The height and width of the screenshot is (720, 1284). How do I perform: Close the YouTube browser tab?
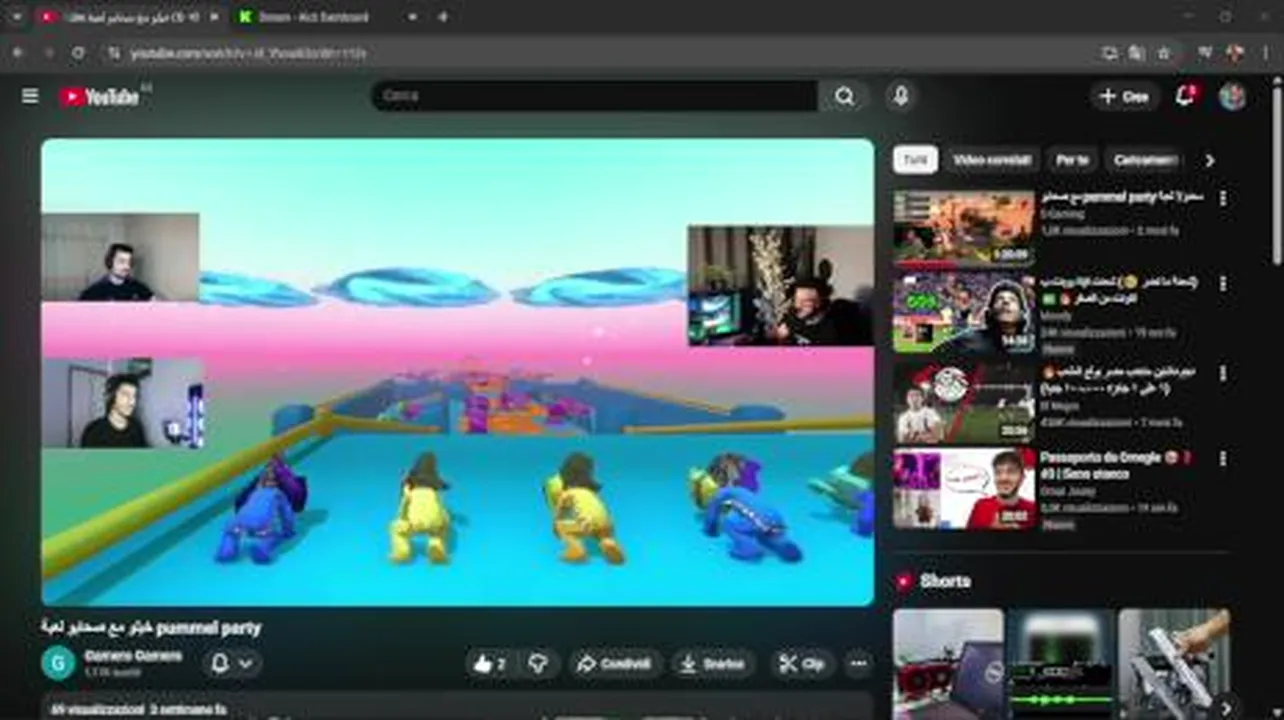(214, 17)
